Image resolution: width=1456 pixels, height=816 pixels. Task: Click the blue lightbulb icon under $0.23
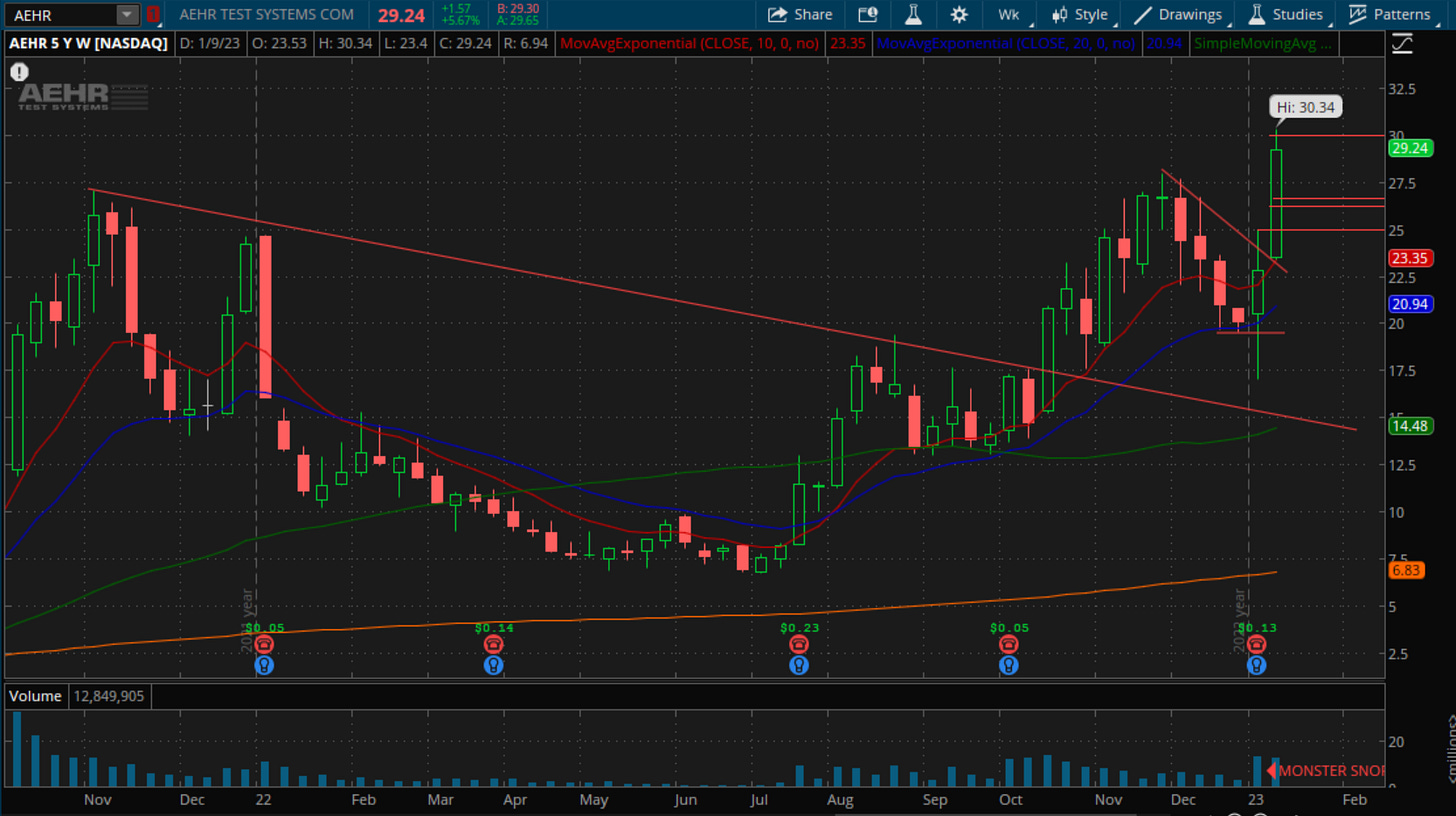[x=799, y=665]
